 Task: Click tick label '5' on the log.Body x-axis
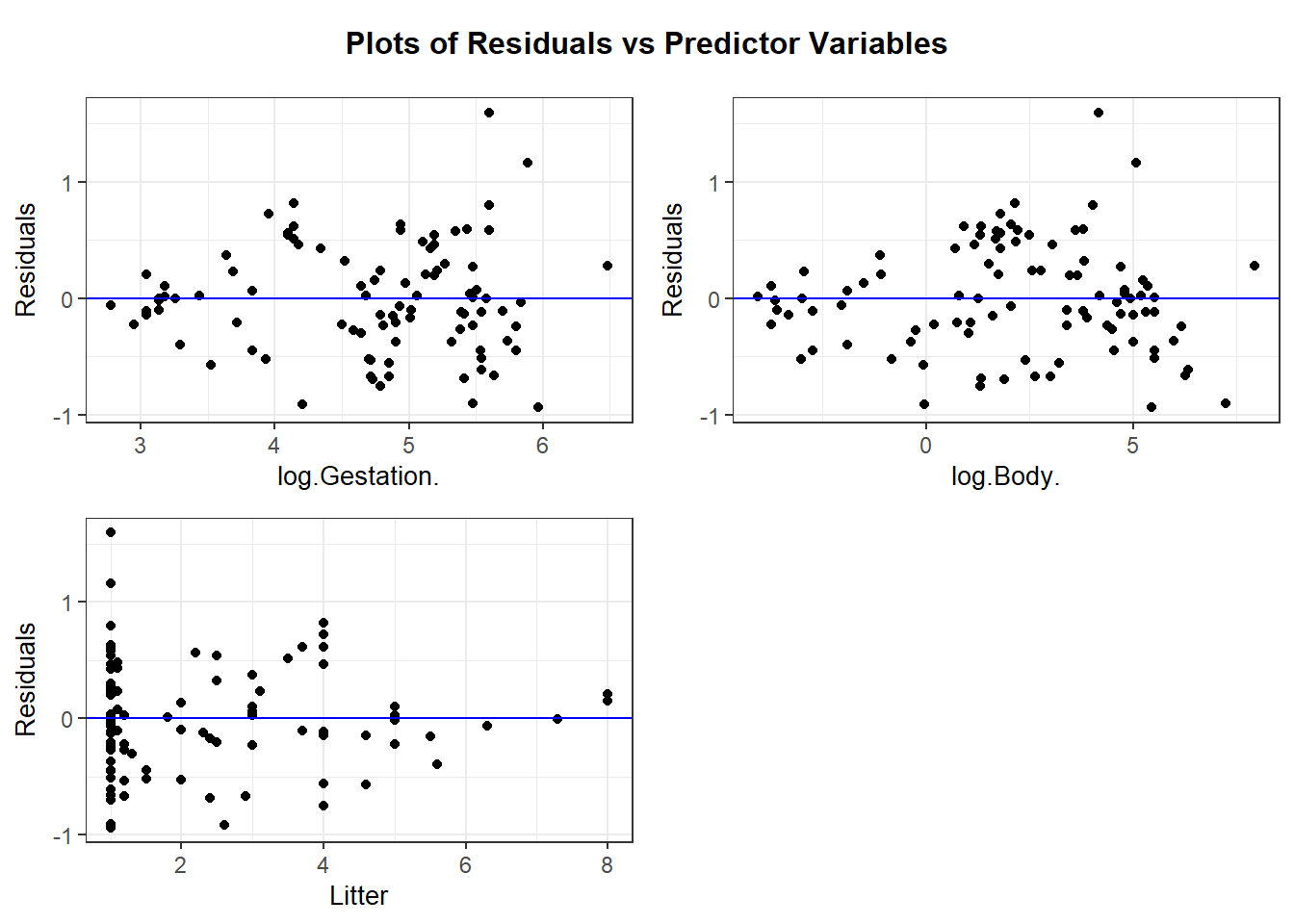coord(1133,446)
